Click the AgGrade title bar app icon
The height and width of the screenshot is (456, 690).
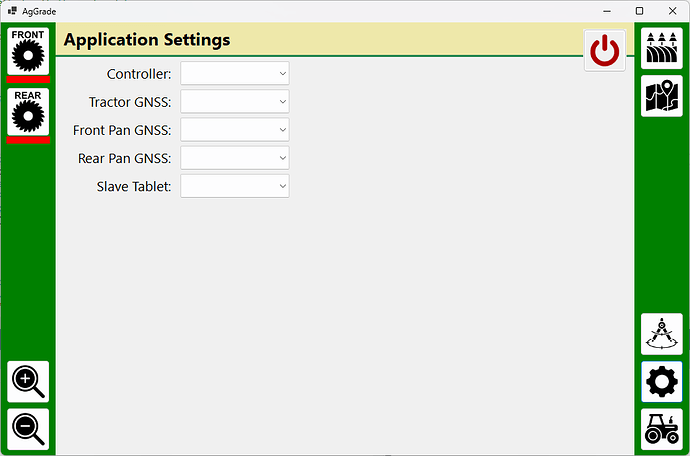click(x=13, y=10)
